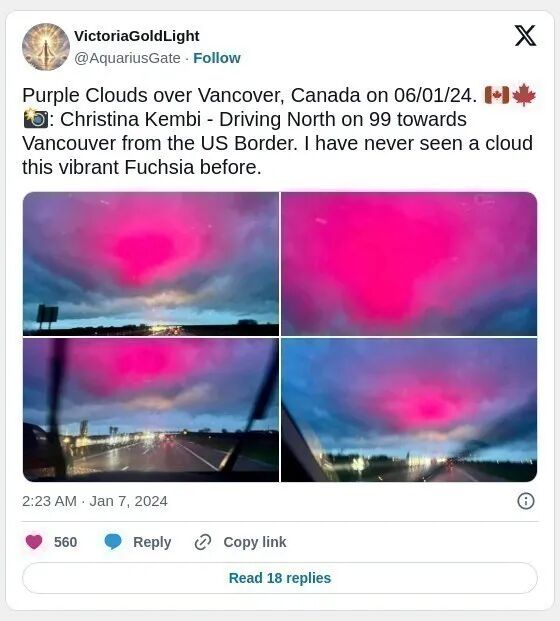Click the 560 likes count
The image size is (560, 621).
pyautogui.click(x=65, y=542)
